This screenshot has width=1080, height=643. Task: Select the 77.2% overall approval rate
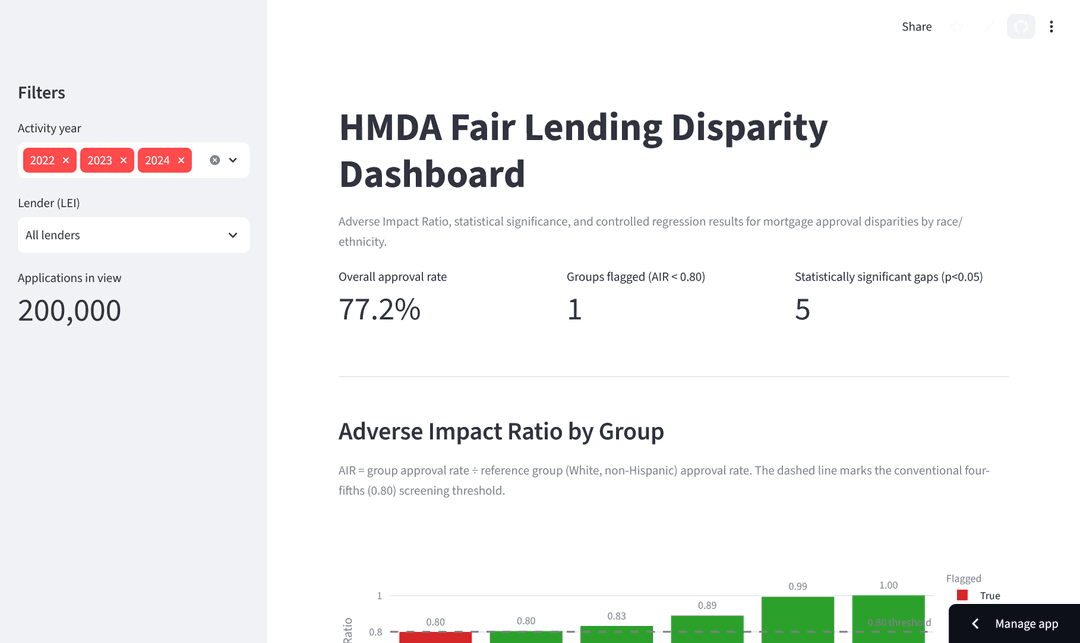[380, 309]
